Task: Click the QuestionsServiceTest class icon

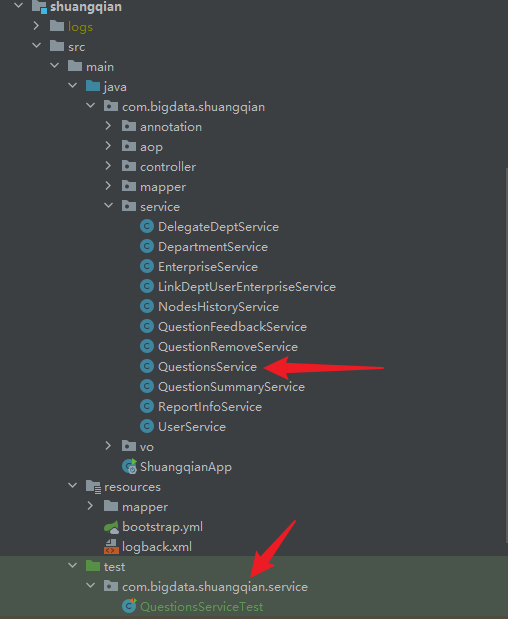Action: click(129, 606)
